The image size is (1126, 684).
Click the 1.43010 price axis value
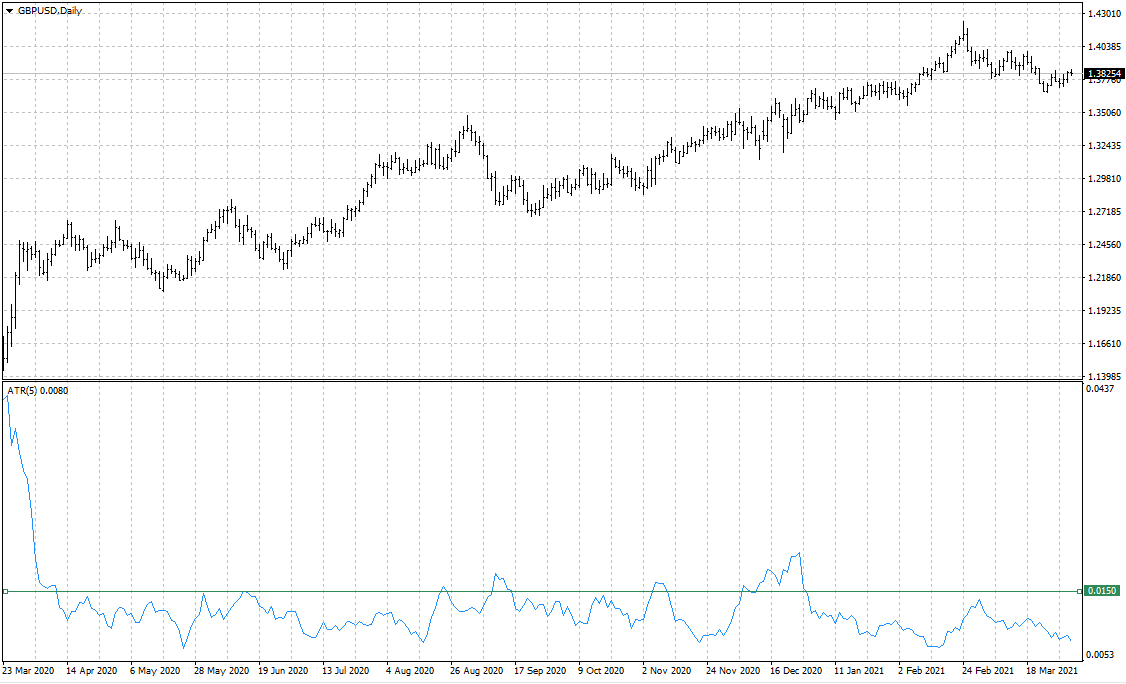pyautogui.click(x=1104, y=14)
